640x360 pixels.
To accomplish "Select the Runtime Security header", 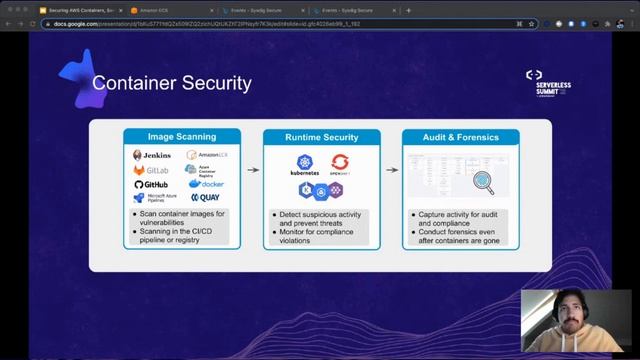I will point(322,137).
